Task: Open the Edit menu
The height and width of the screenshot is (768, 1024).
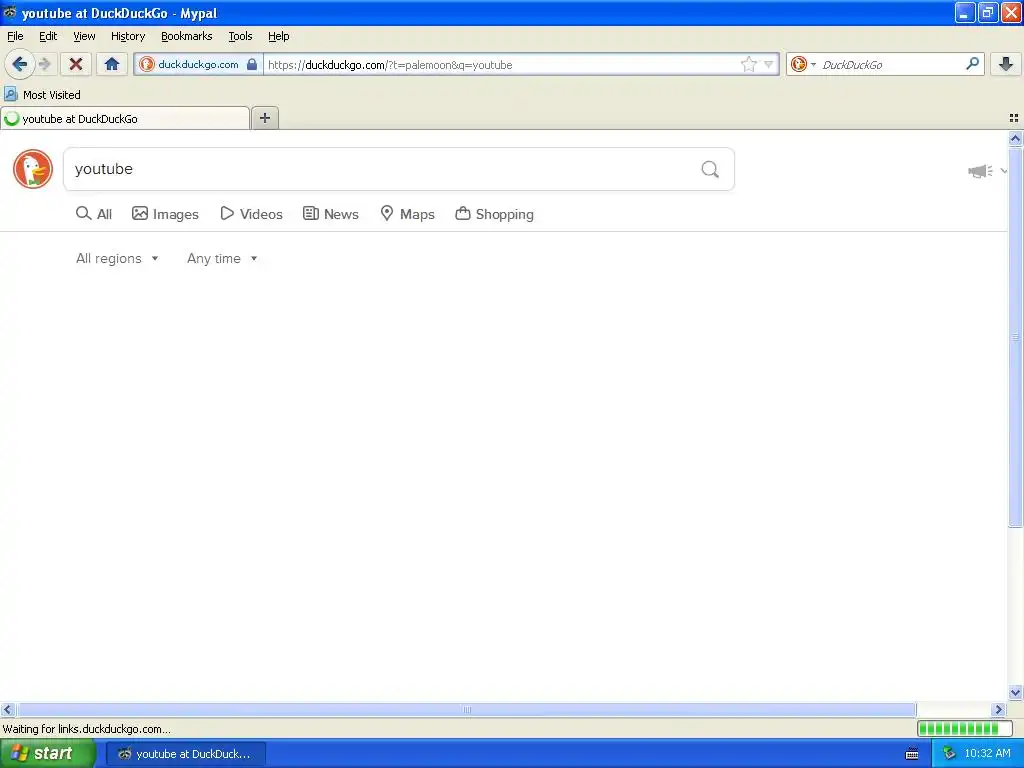Action: click(48, 36)
